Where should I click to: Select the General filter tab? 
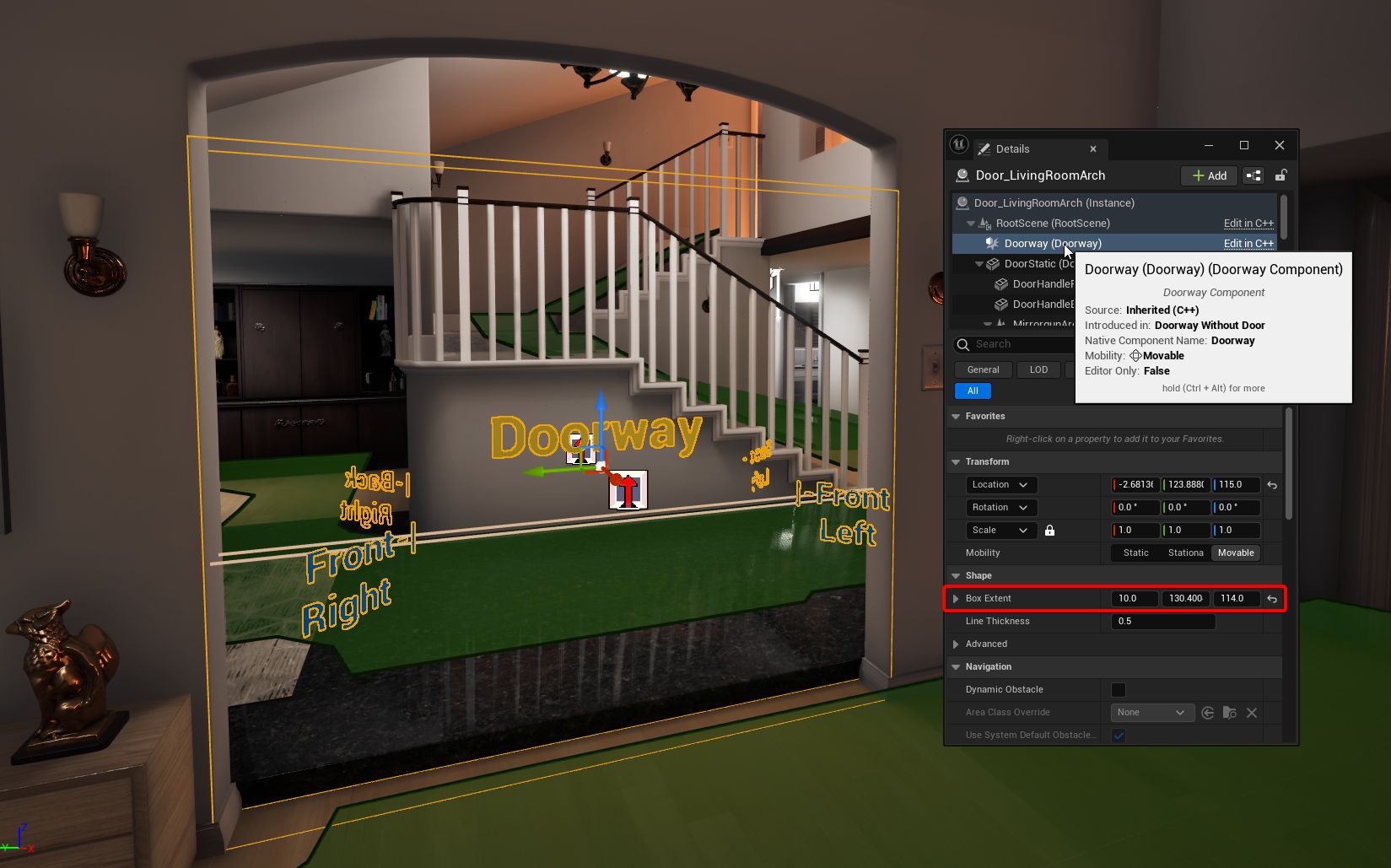click(x=983, y=369)
